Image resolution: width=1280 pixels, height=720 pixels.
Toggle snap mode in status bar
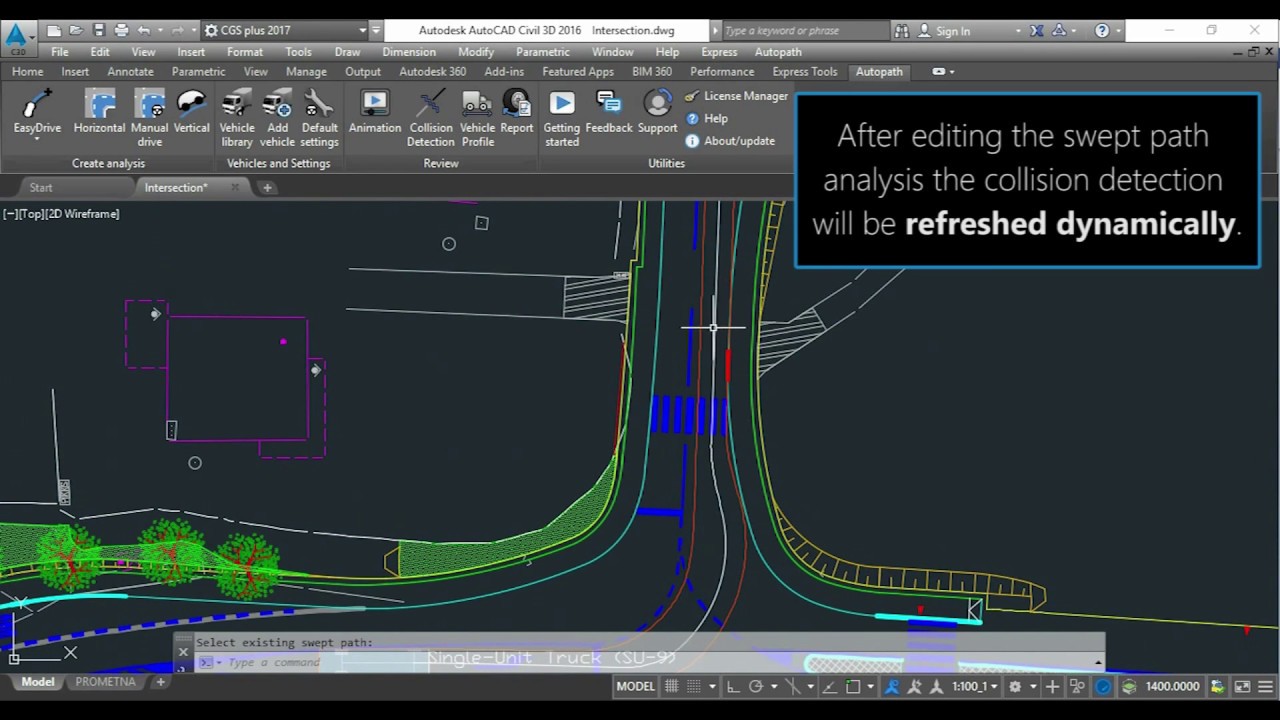pyautogui.click(x=694, y=687)
